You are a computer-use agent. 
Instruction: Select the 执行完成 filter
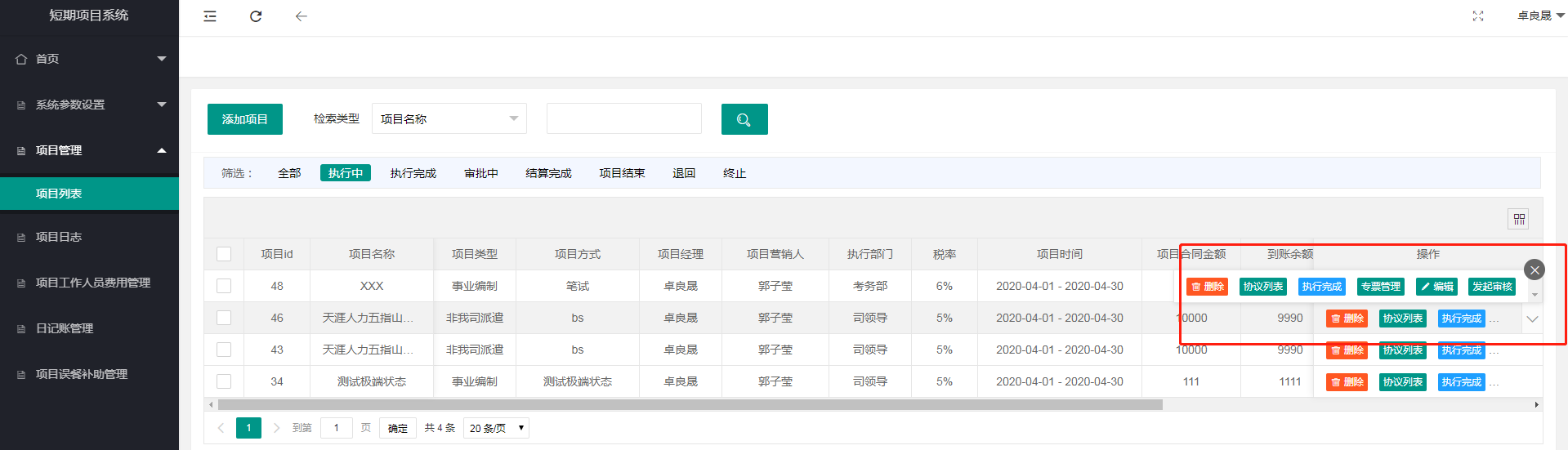click(x=413, y=173)
